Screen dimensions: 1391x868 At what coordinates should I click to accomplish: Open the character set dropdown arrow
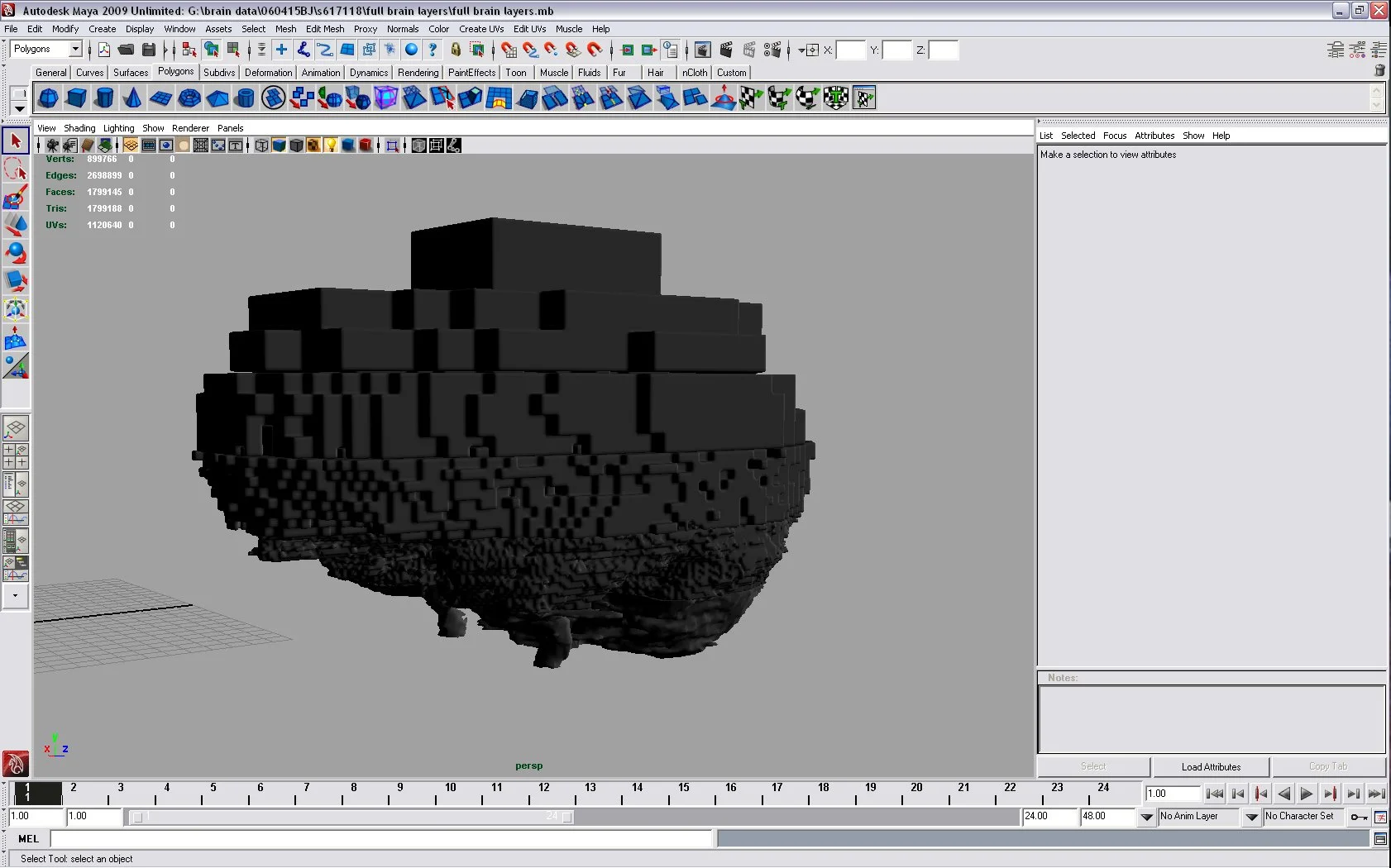point(1252,817)
